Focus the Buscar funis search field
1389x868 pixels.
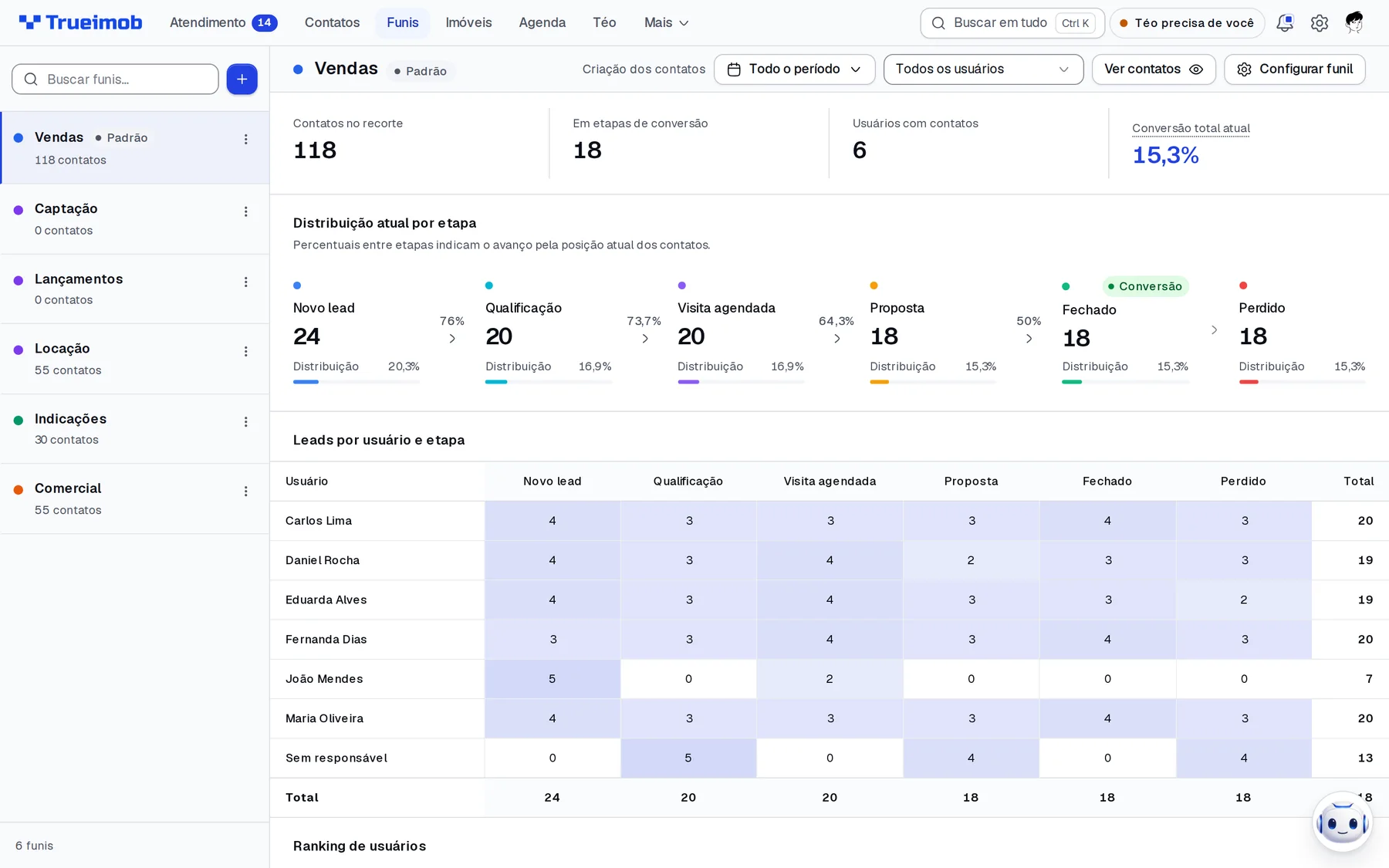point(115,79)
